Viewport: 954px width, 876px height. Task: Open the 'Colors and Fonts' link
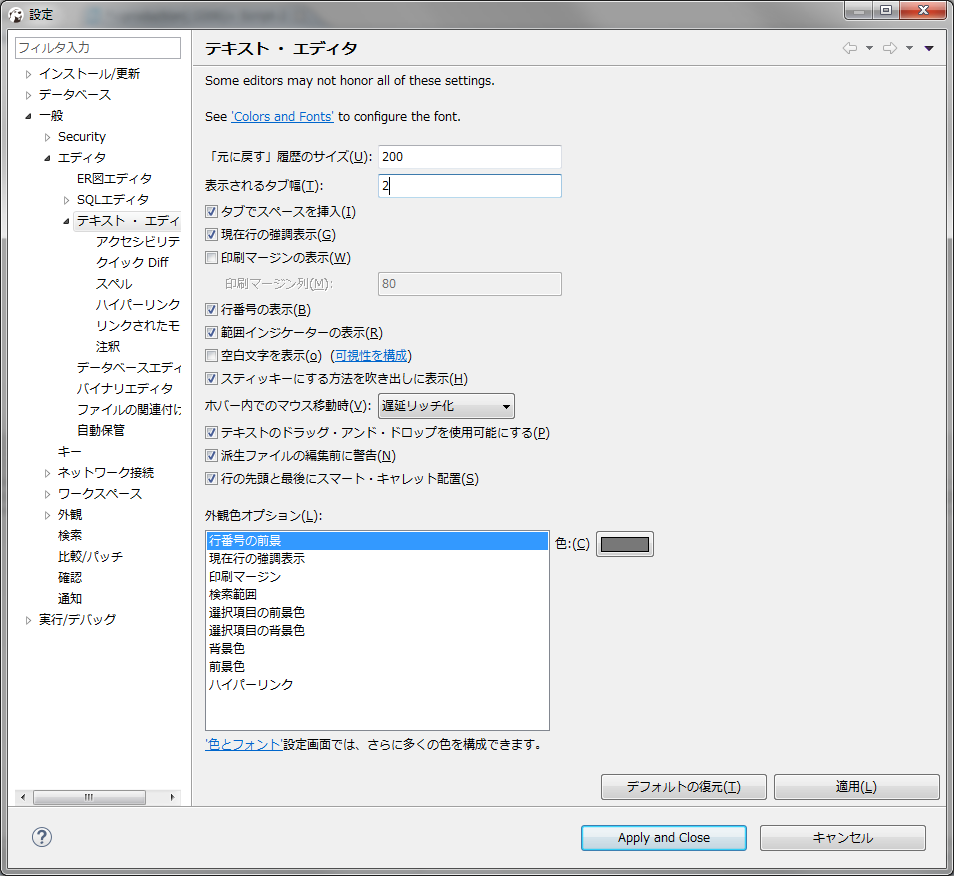tap(282, 116)
